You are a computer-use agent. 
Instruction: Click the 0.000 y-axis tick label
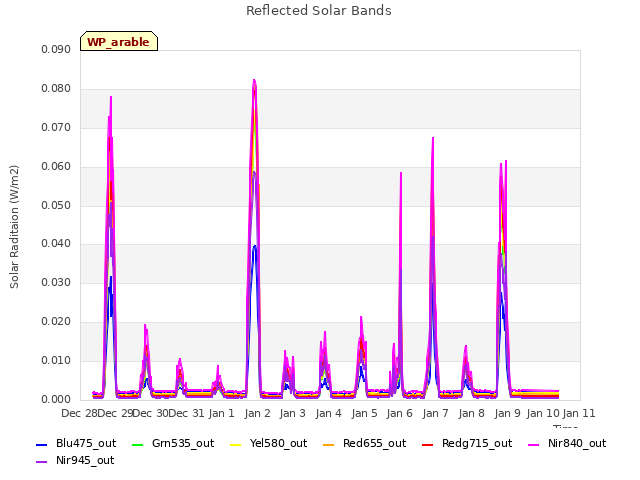pyautogui.click(x=56, y=400)
